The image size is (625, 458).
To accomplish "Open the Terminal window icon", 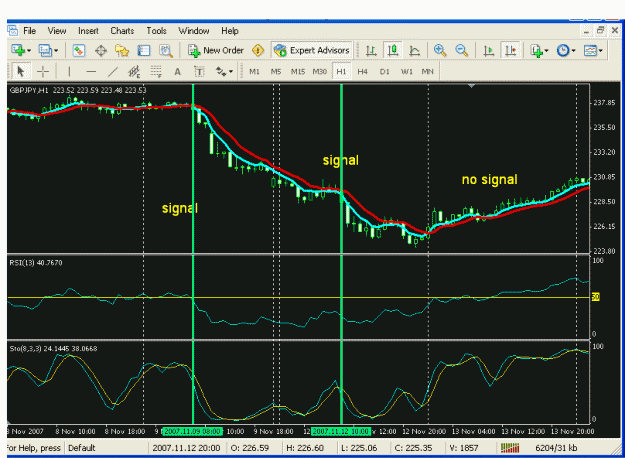I will [143, 51].
